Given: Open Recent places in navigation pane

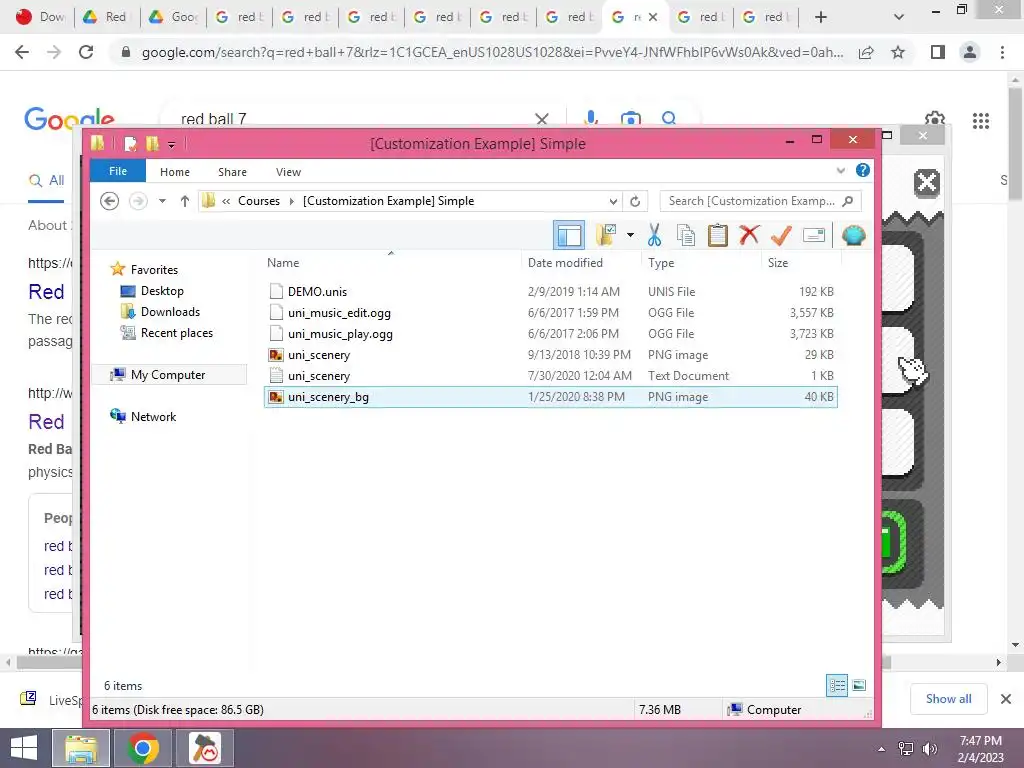Looking at the screenshot, I should tap(176, 332).
